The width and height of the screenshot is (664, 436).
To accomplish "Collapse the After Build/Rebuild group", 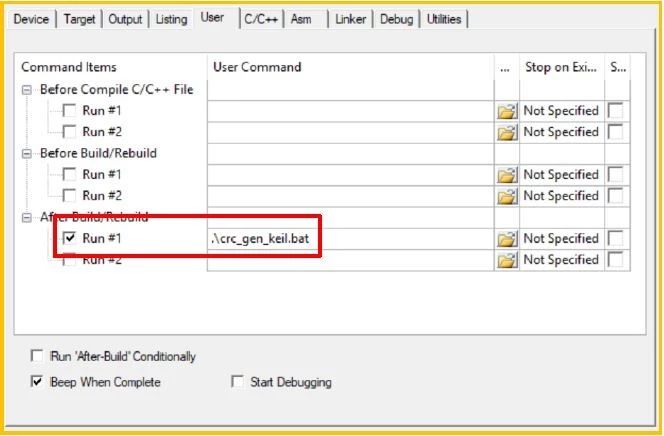I will pos(27,218).
